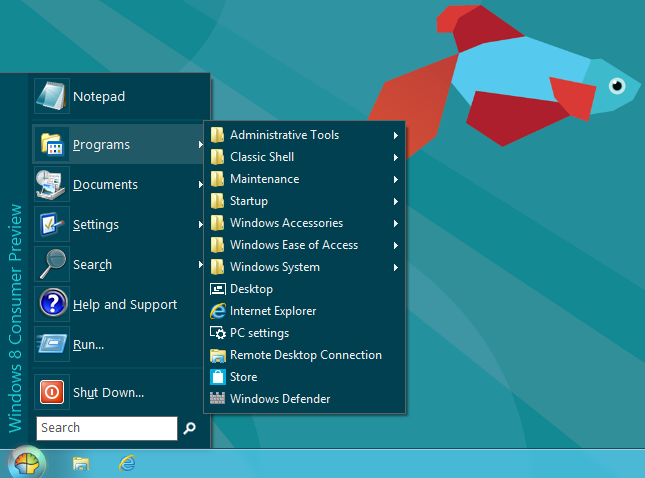Open Internet Explorer text in Programs submenu
This screenshot has width=645, height=478.
tap(273, 311)
